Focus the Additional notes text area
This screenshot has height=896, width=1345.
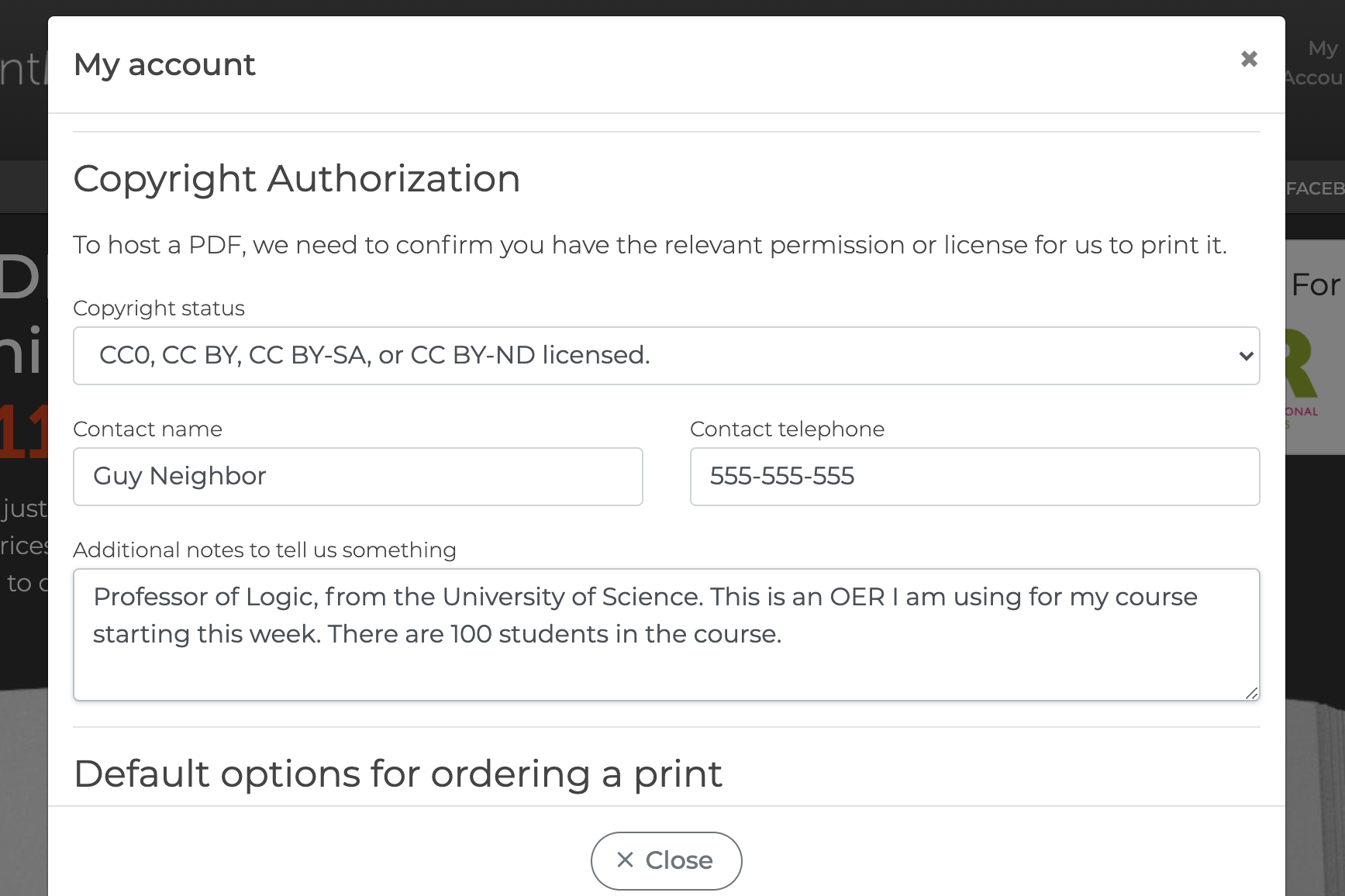click(x=665, y=634)
